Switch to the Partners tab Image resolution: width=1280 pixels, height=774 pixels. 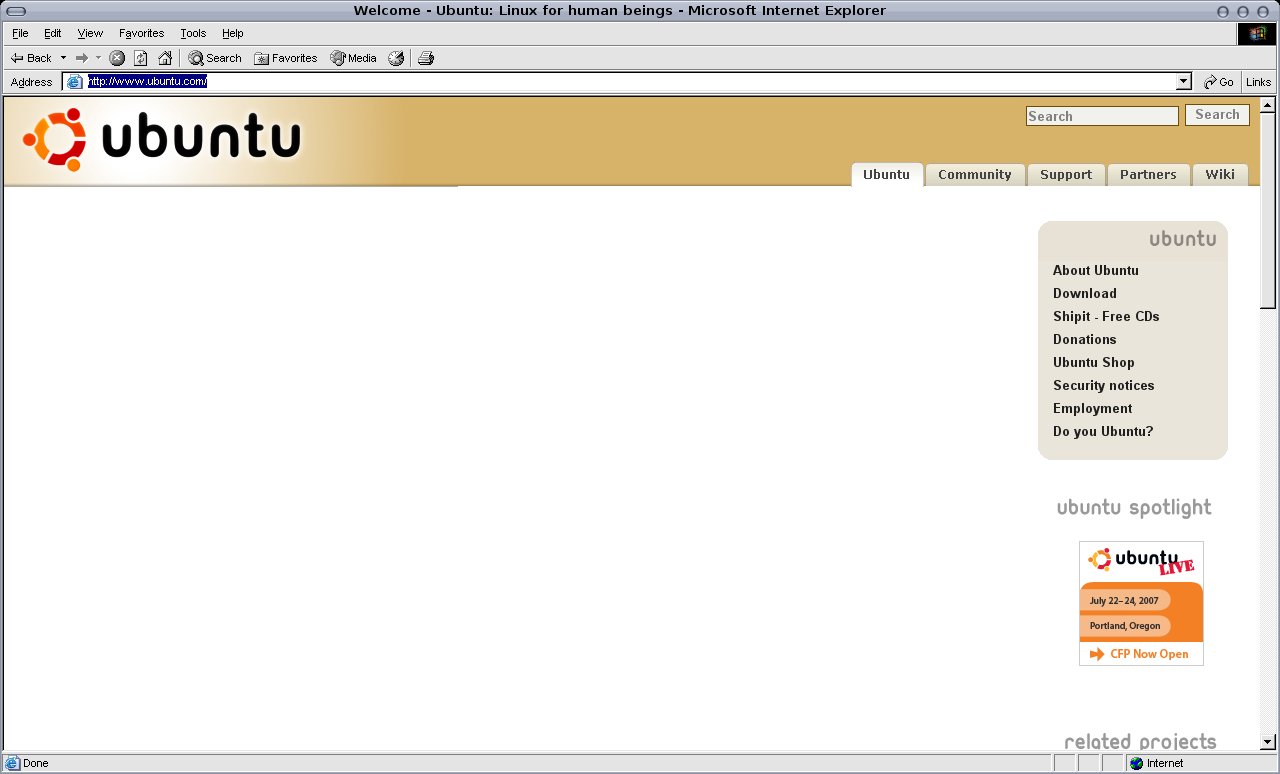tap(1148, 174)
